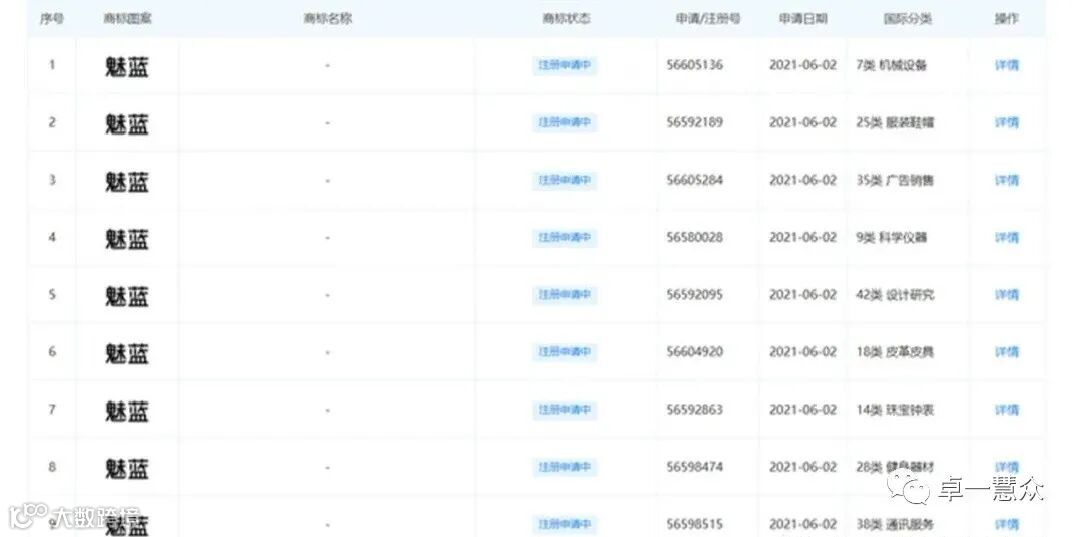This screenshot has width=1080, height=537.
Task: Click sequence number 5 cell
Action: (52, 295)
